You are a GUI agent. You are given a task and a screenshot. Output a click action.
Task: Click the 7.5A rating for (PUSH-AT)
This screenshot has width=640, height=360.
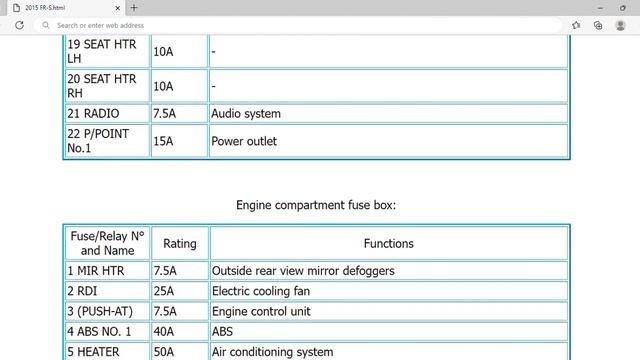180,311
